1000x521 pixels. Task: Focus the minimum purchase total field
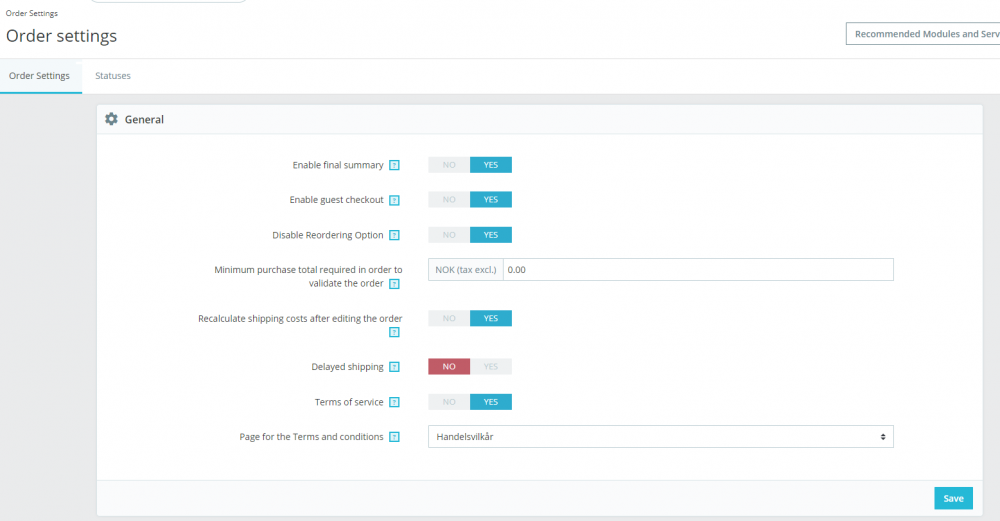698,270
